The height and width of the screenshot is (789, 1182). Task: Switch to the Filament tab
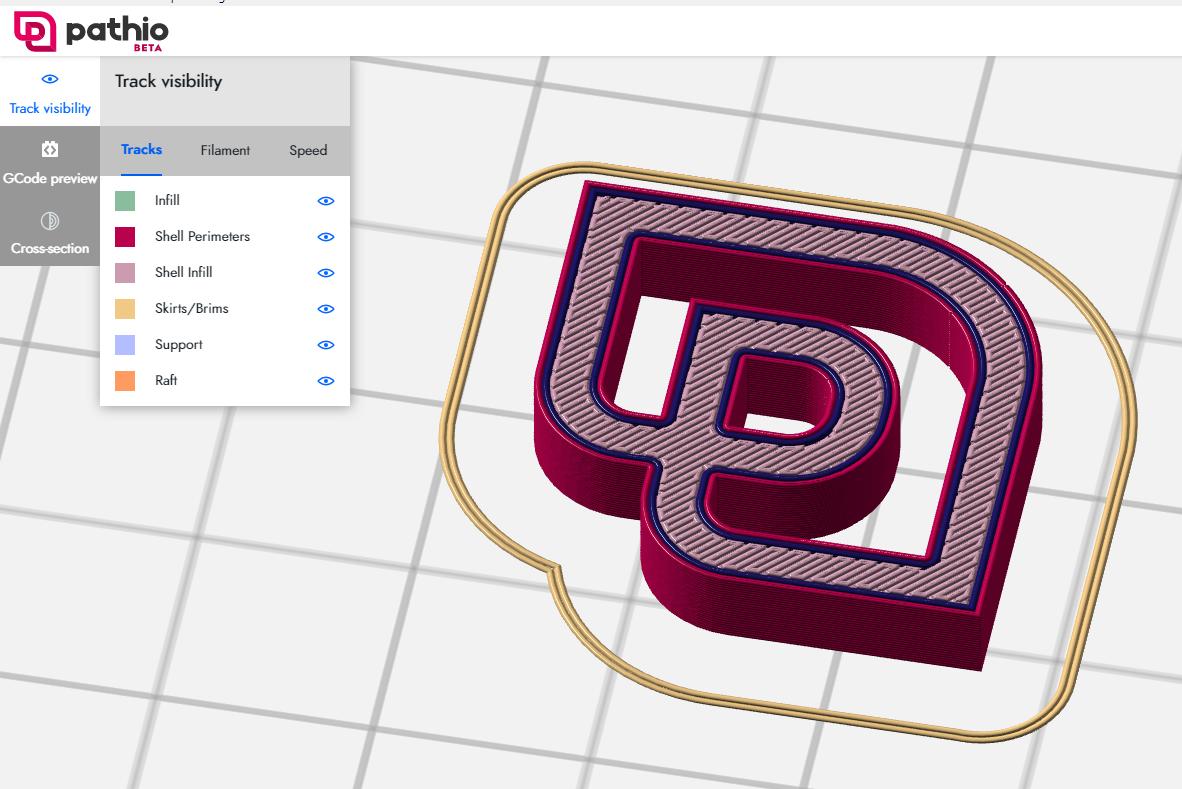225,150
